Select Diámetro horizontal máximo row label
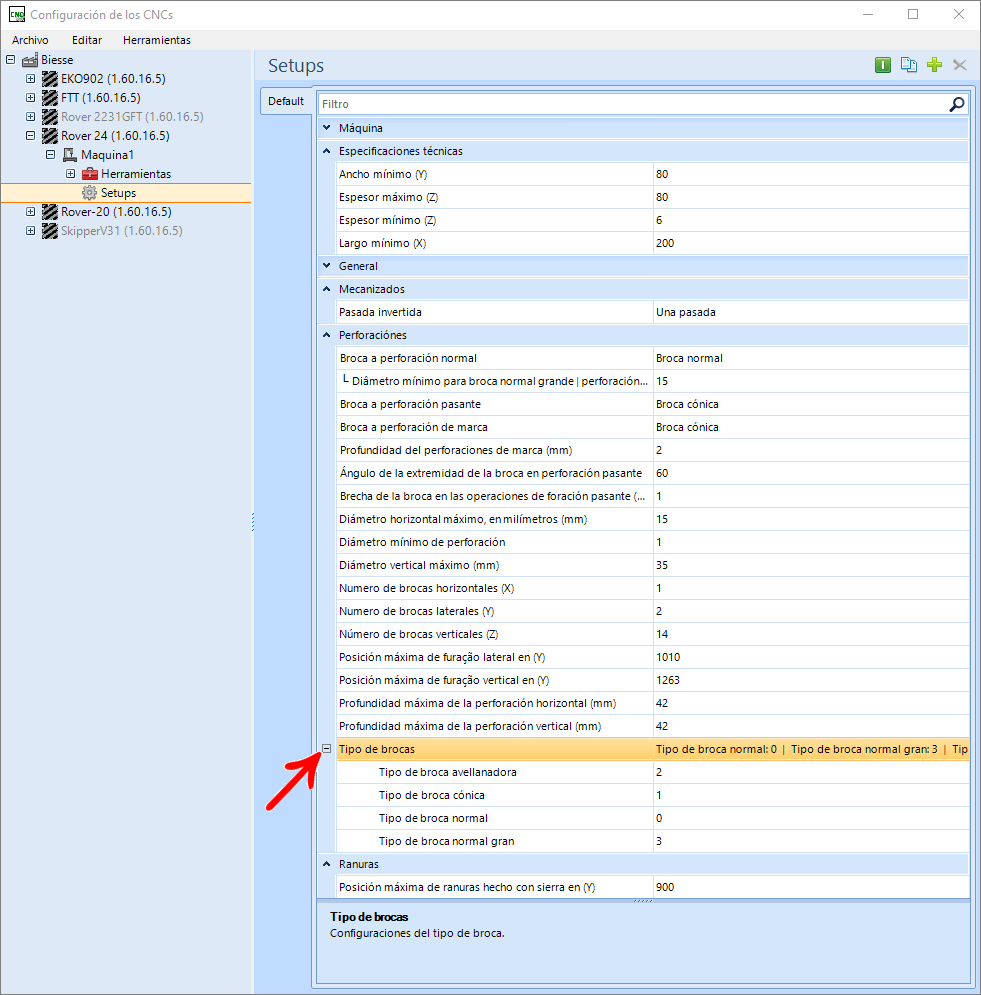The image size is (981, 995). pos(463,519)
